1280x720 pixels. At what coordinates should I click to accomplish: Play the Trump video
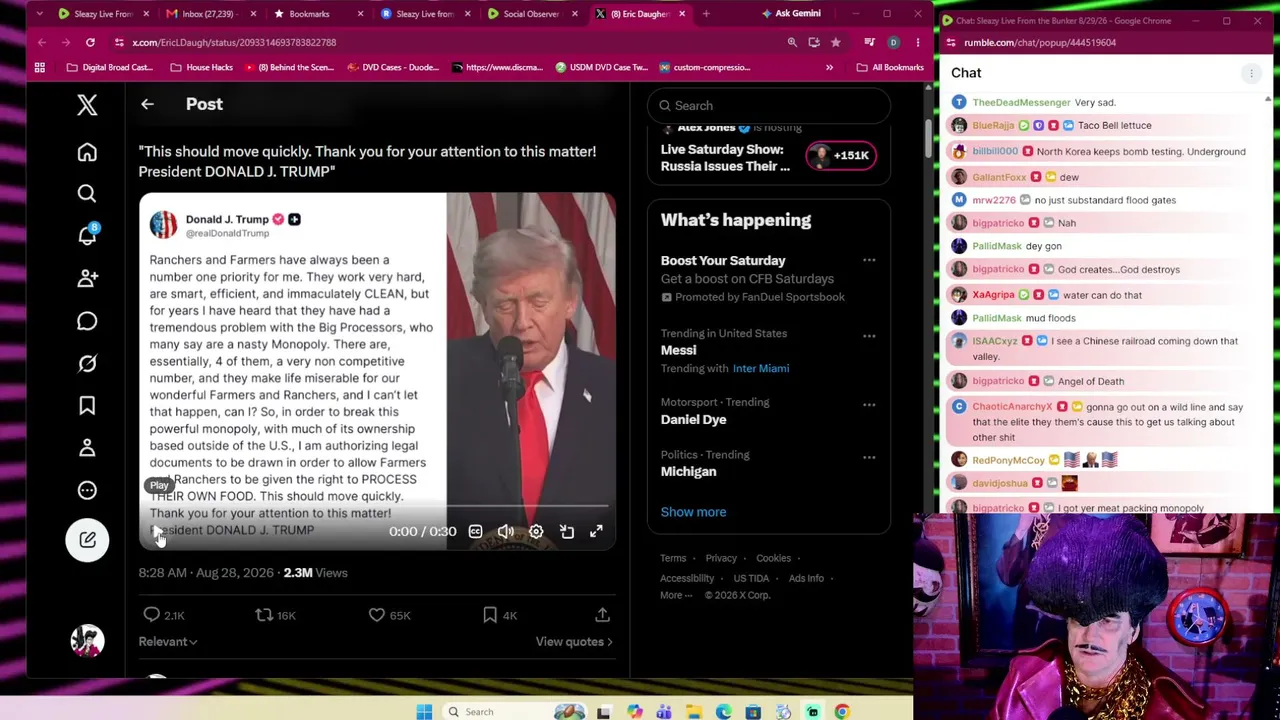[x=159, y=532]
